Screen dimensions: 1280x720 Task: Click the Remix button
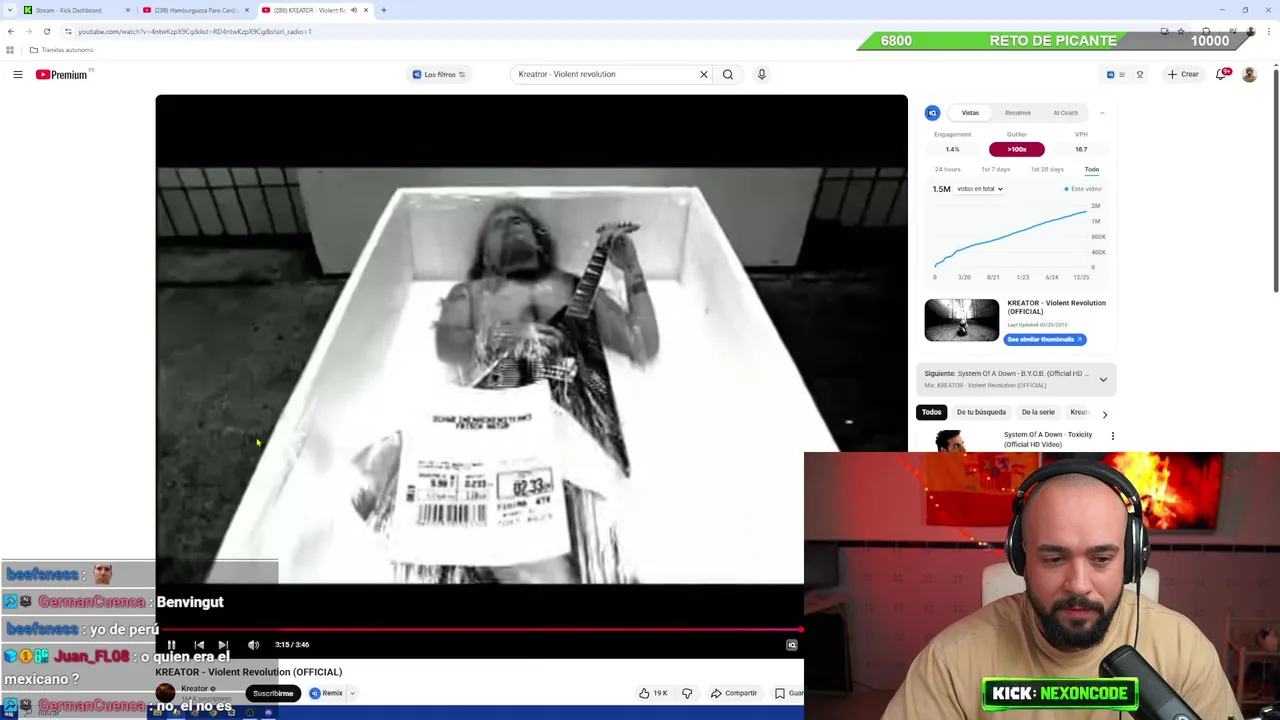326,693
